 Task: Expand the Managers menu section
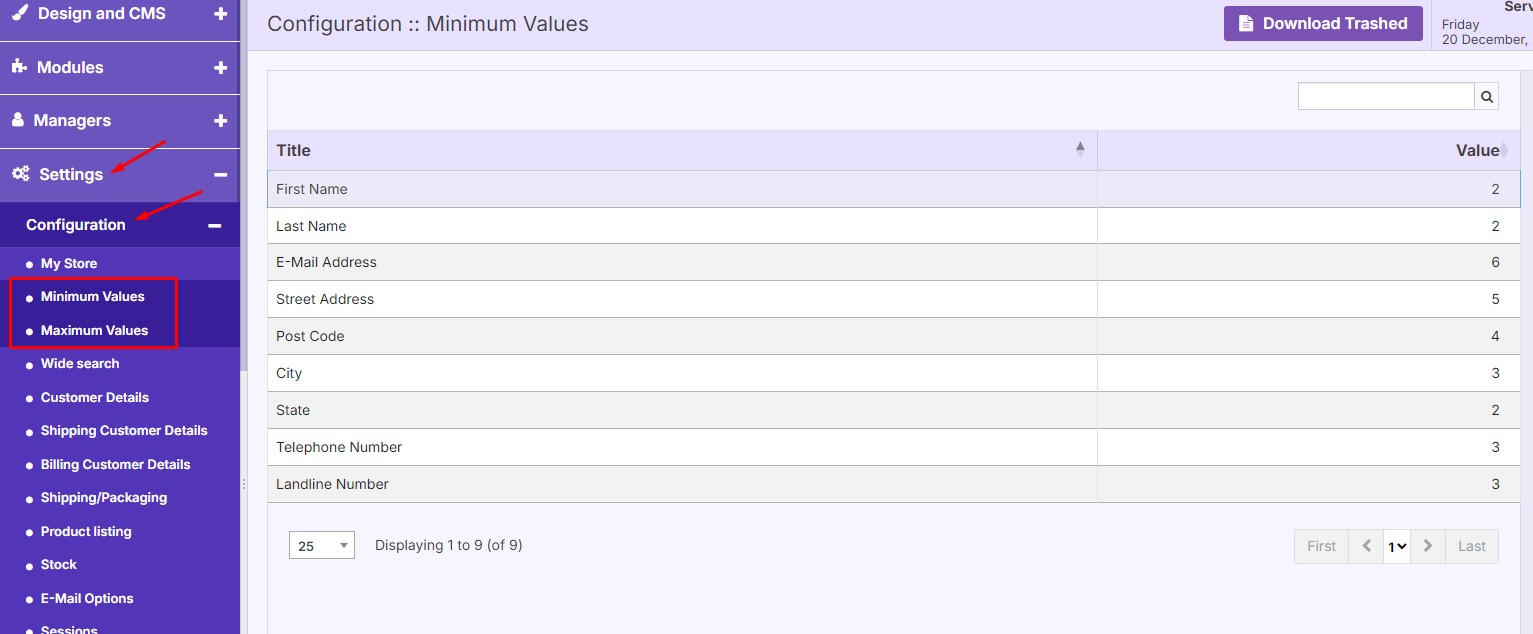(220, 120)
